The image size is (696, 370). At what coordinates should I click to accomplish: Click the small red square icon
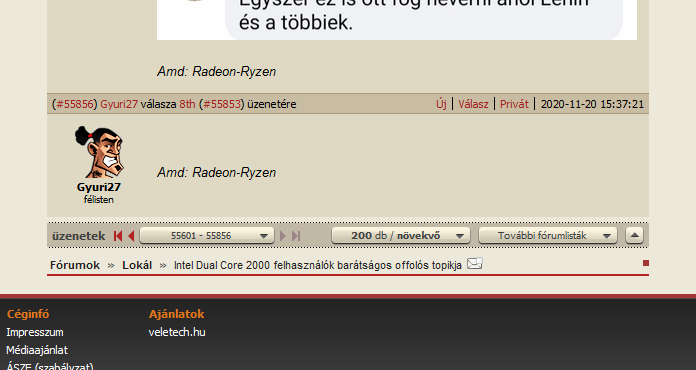[646, 263]
